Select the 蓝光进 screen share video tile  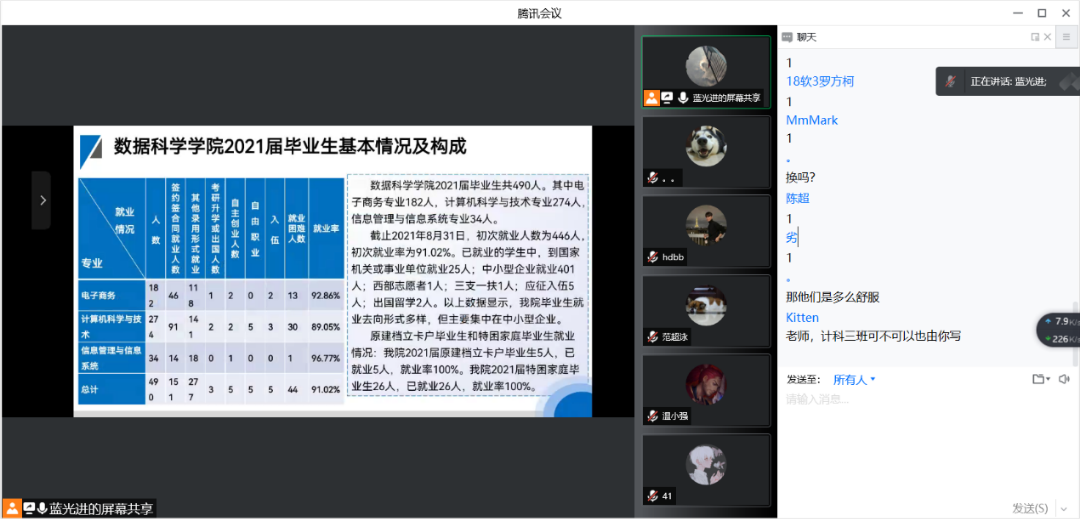(x=706, y=72)
